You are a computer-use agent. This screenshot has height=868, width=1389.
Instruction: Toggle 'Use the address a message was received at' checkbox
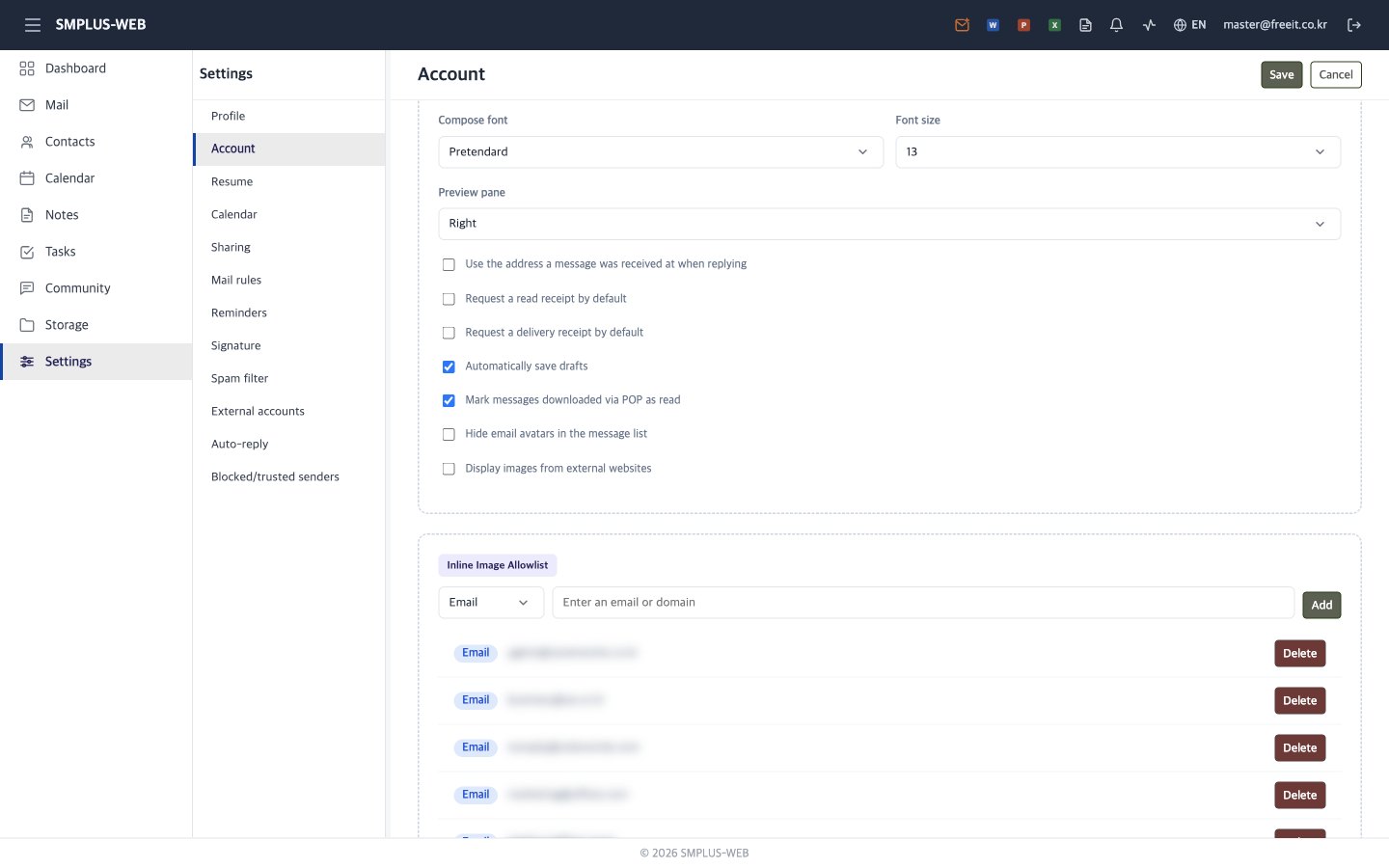[449, 264]
